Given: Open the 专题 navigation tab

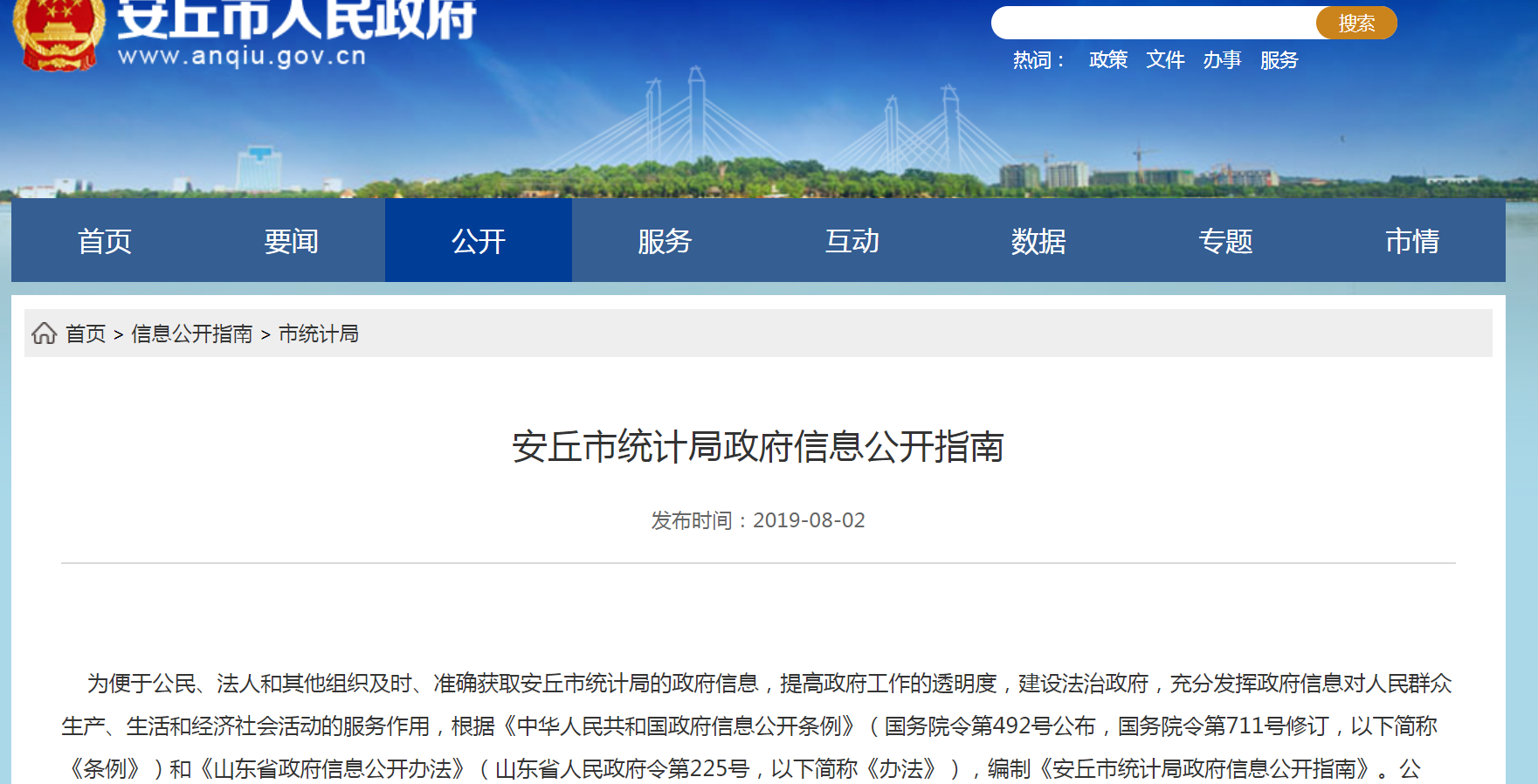Looking at the screenshot, I should pos(1225,240).
